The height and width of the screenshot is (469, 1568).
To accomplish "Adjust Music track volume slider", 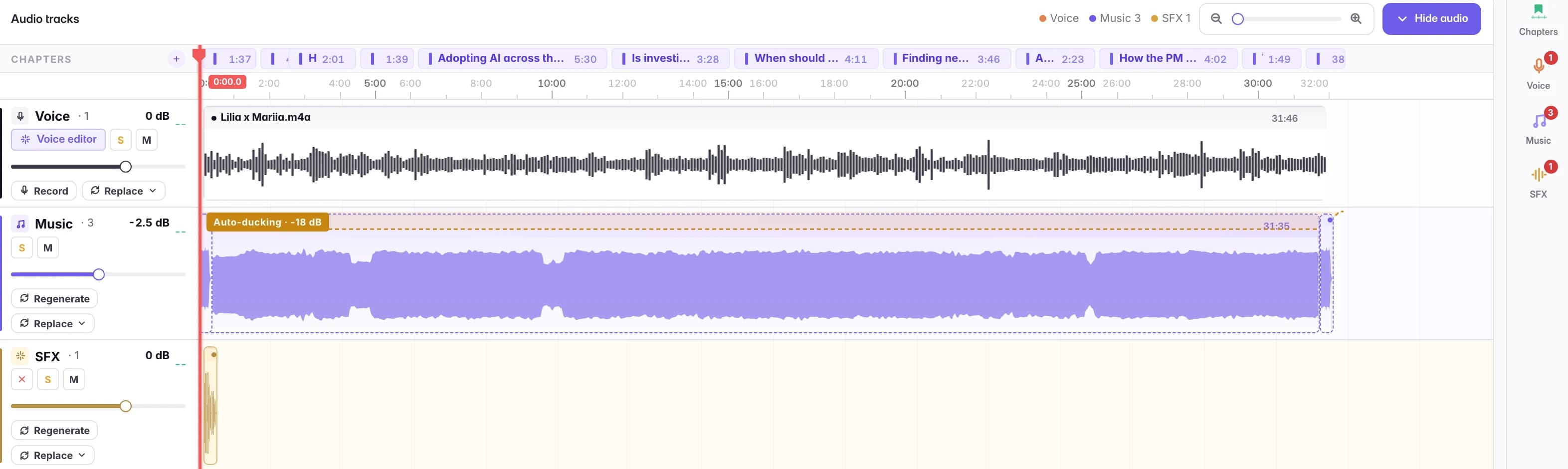I will click(x=99, y=274).
